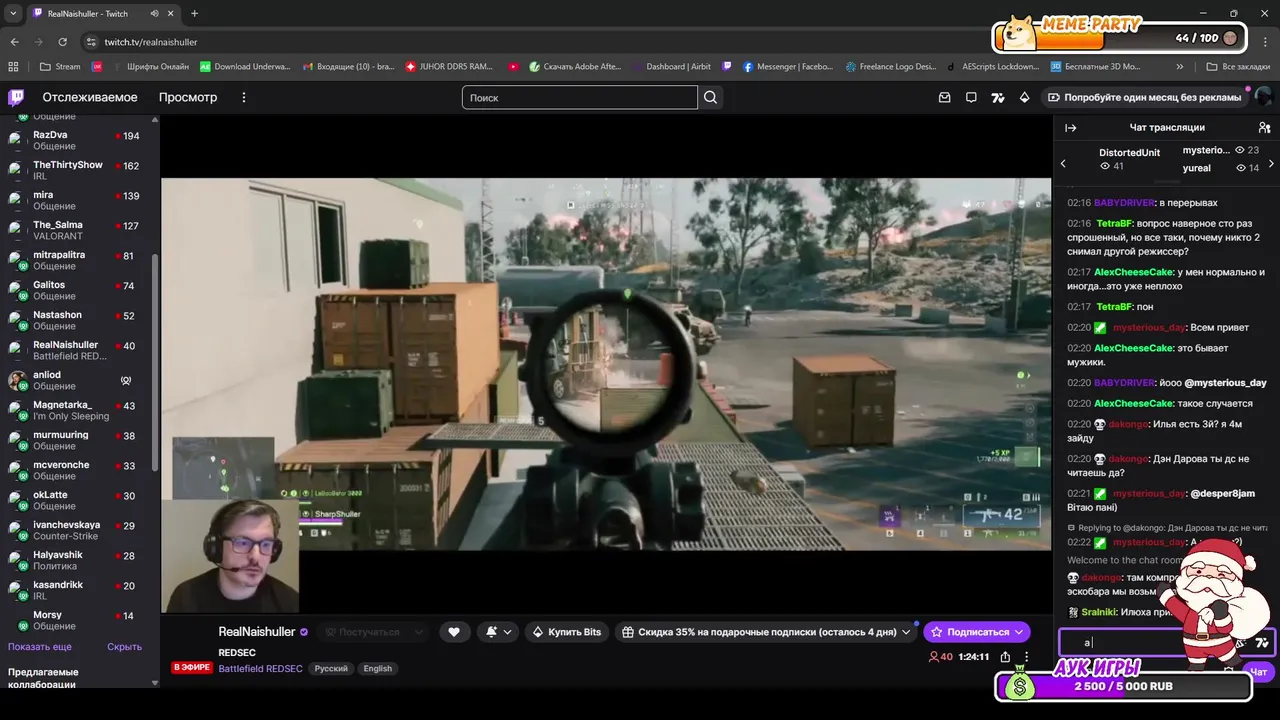This screenshot has height=720, width=1280.
Task: Open the share icon under the stream
Action: point(1005,657)
